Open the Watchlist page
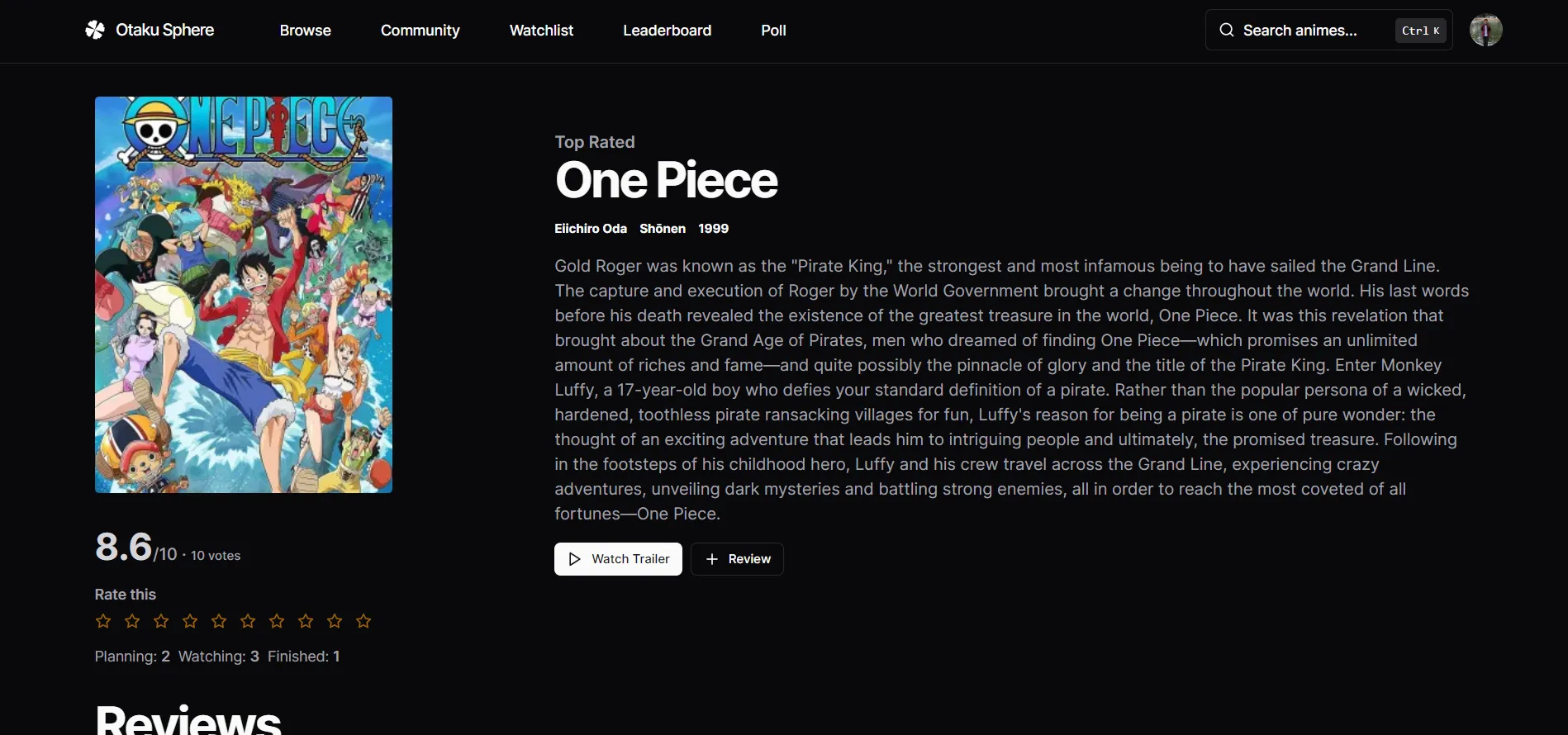This screenshot has height=735, width=1568. pyautogui.click(x=541, y=31)
